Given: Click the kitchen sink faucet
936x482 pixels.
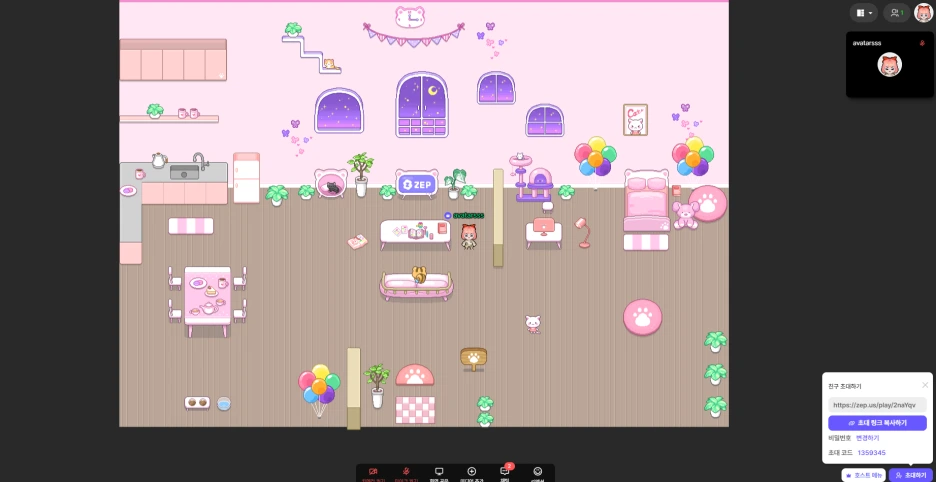Looking at the screenshot, I should (x=199, y=160).
